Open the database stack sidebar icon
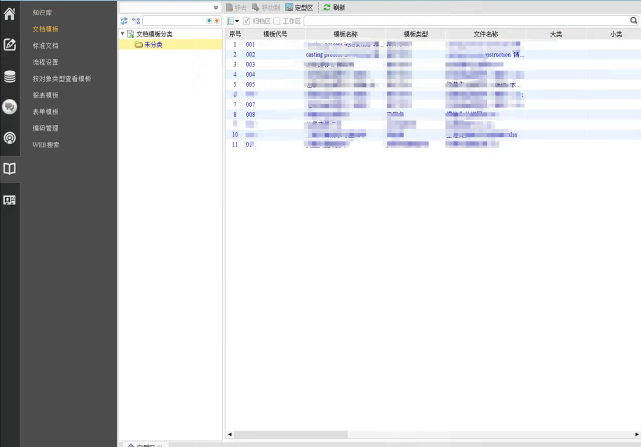This screenshot has width=641, height=447. click(9, 76)
